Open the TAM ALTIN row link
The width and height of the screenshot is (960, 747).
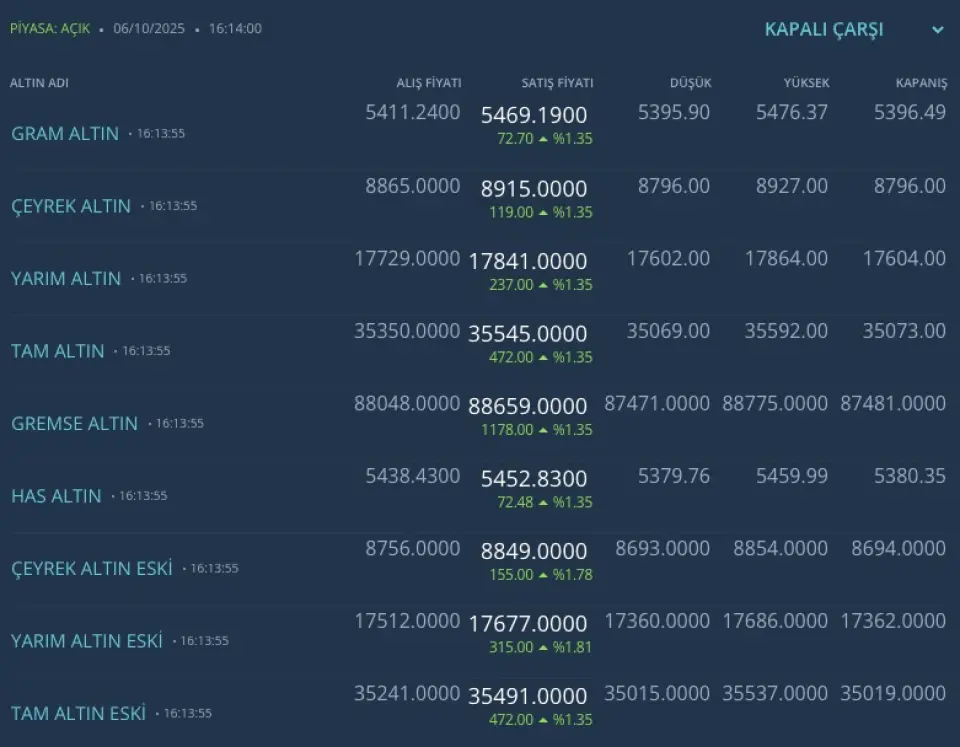[x=58, y=351]
